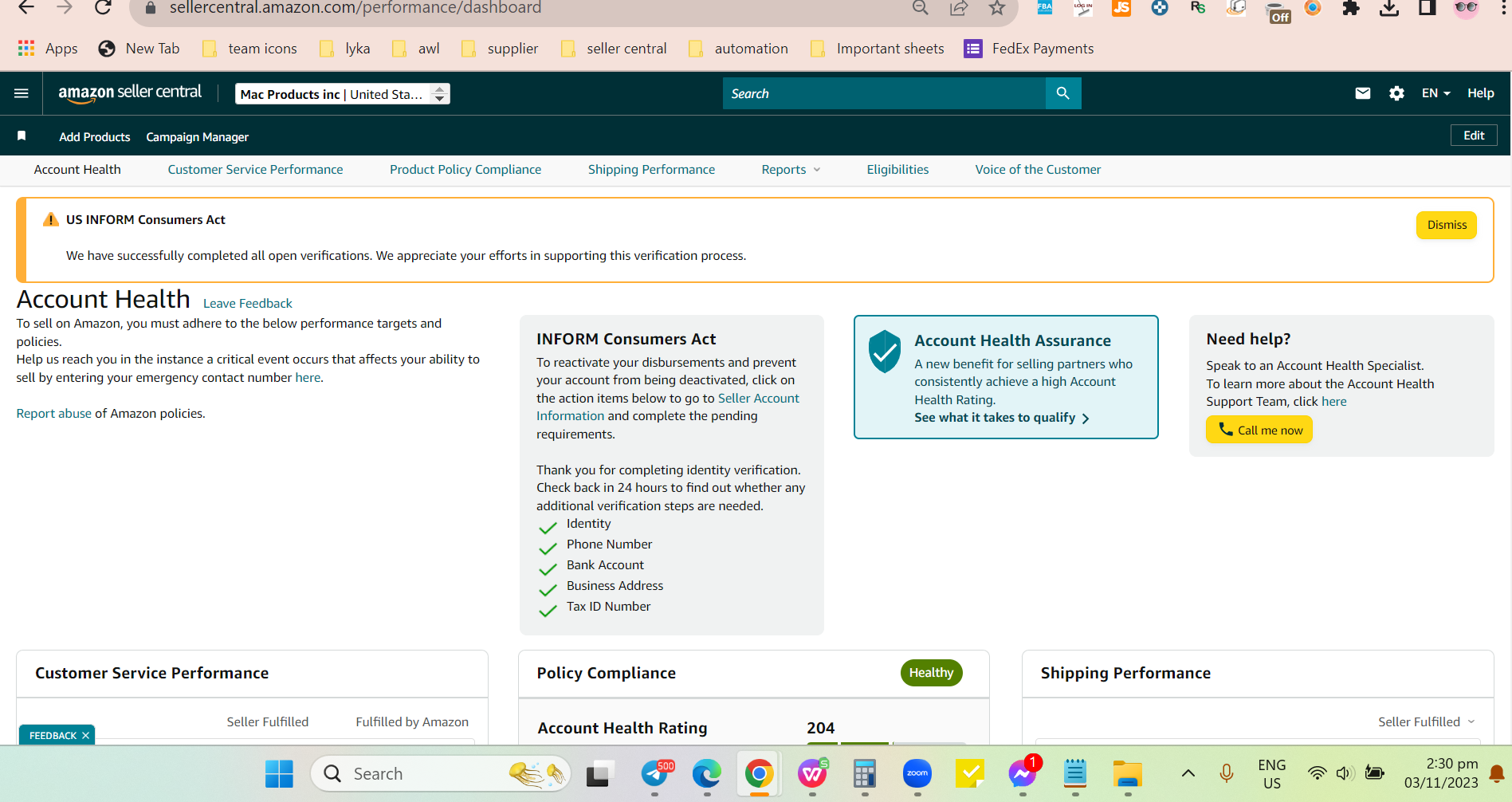Click the zoom magnifier icon in address bar
The height and width of the screenshot is (802, 1512).
coord(921,8)
